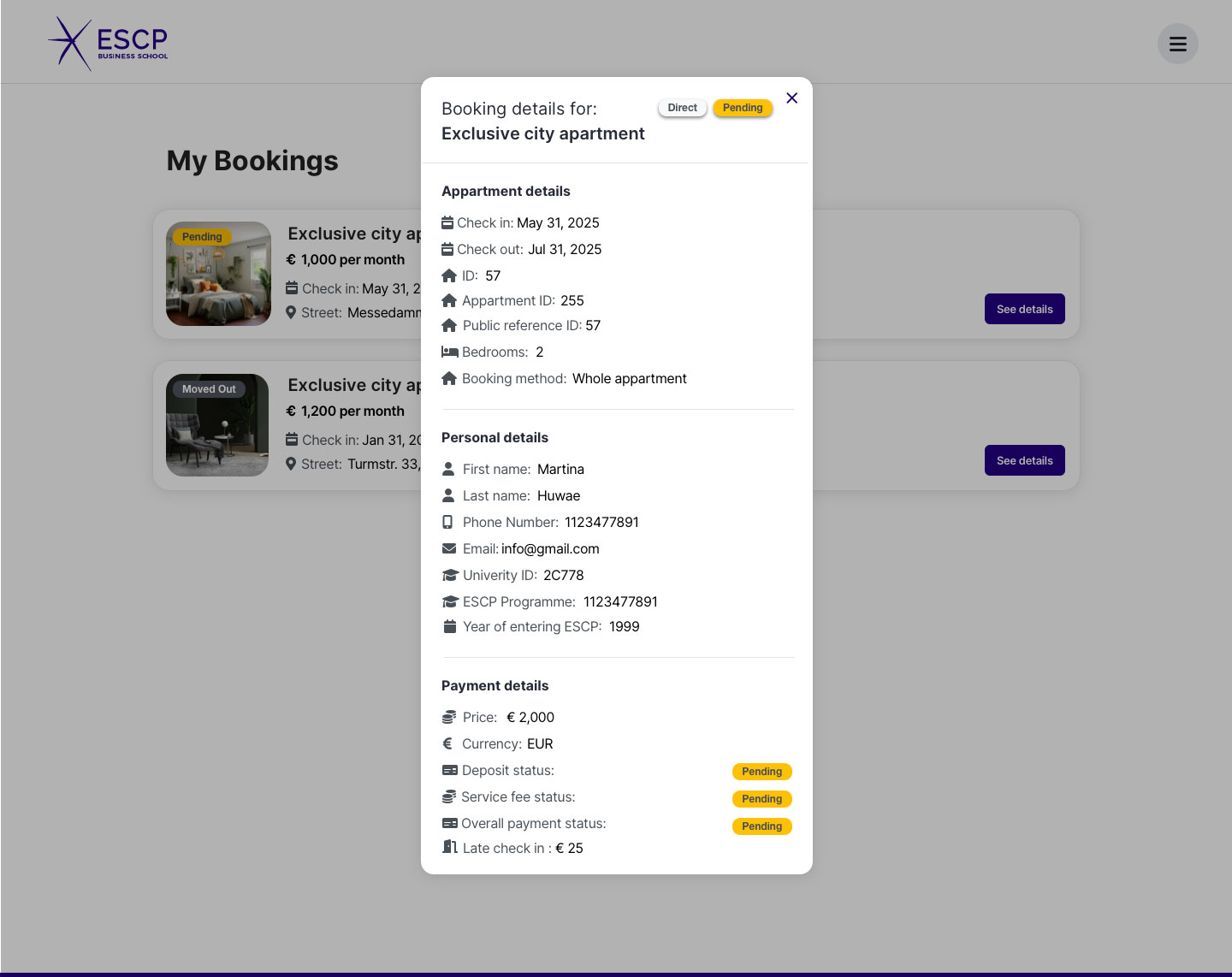Click the envelope icon next to Email
The image size is (1232, 977).
click(449, 548)
